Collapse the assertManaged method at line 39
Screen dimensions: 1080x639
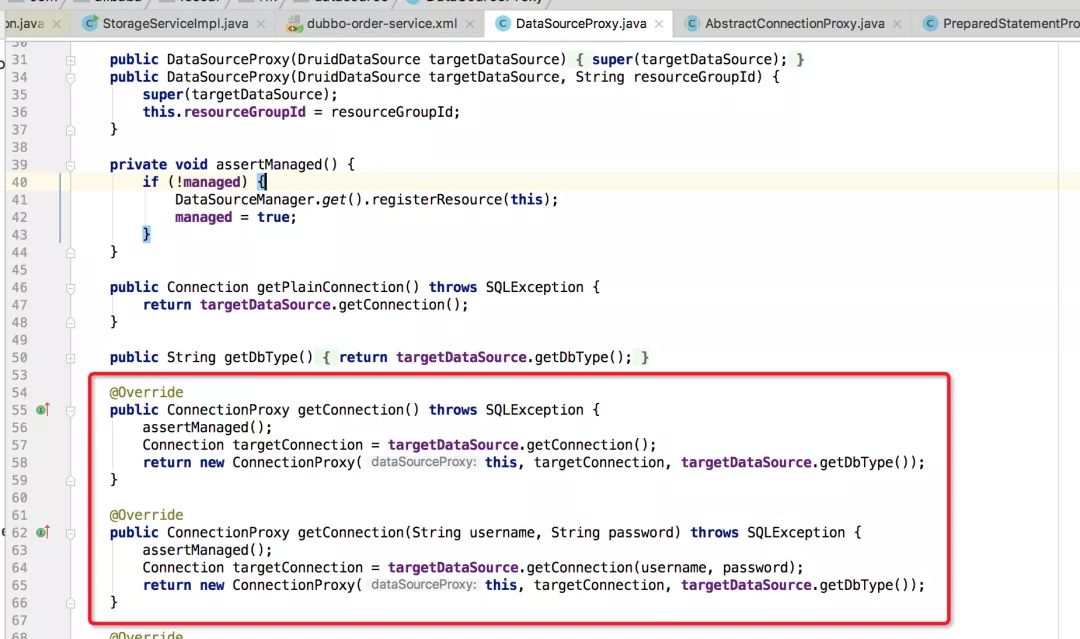click(70, 165)
